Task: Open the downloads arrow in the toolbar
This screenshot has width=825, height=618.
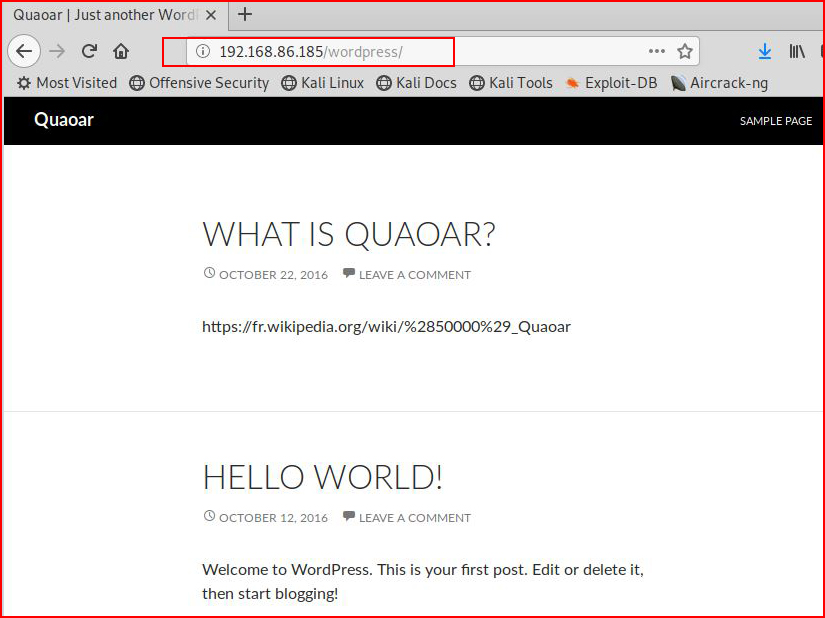Action: tap(765, 51)
